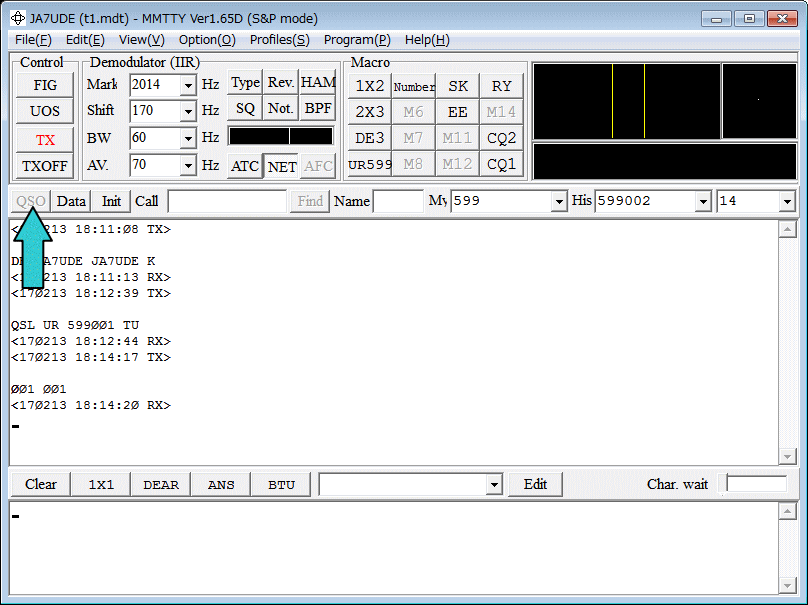
Task: Open the Option menu
Action: [207, 40]
